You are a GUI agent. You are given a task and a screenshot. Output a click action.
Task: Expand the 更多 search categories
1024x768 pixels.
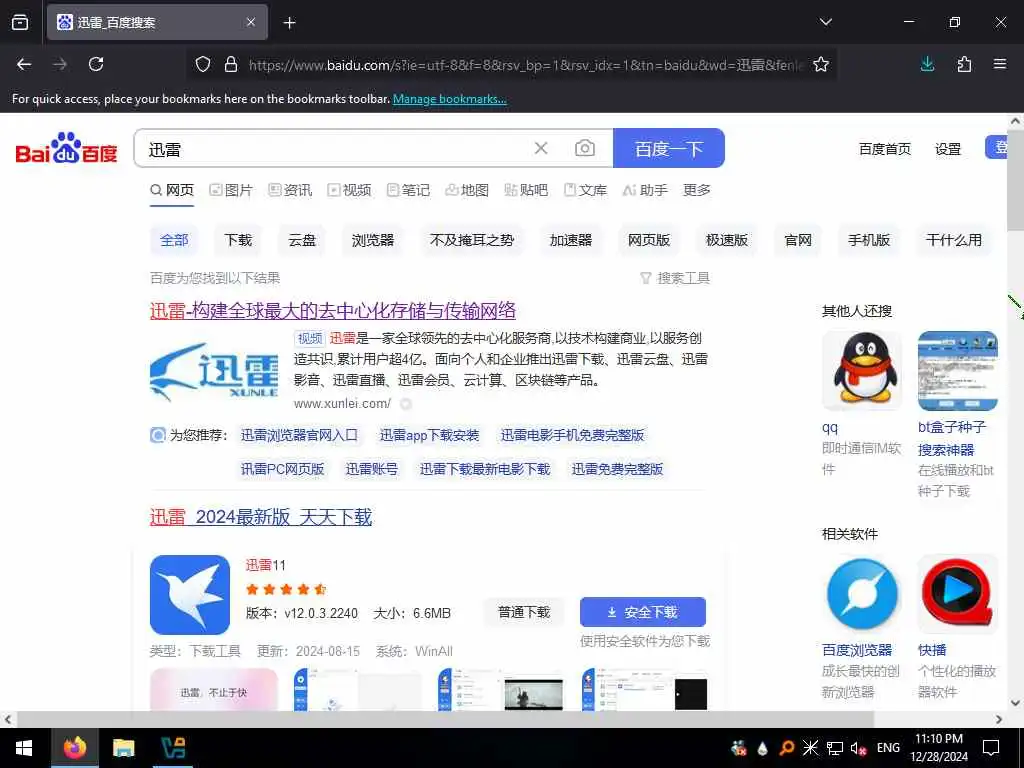click(697, 190)
